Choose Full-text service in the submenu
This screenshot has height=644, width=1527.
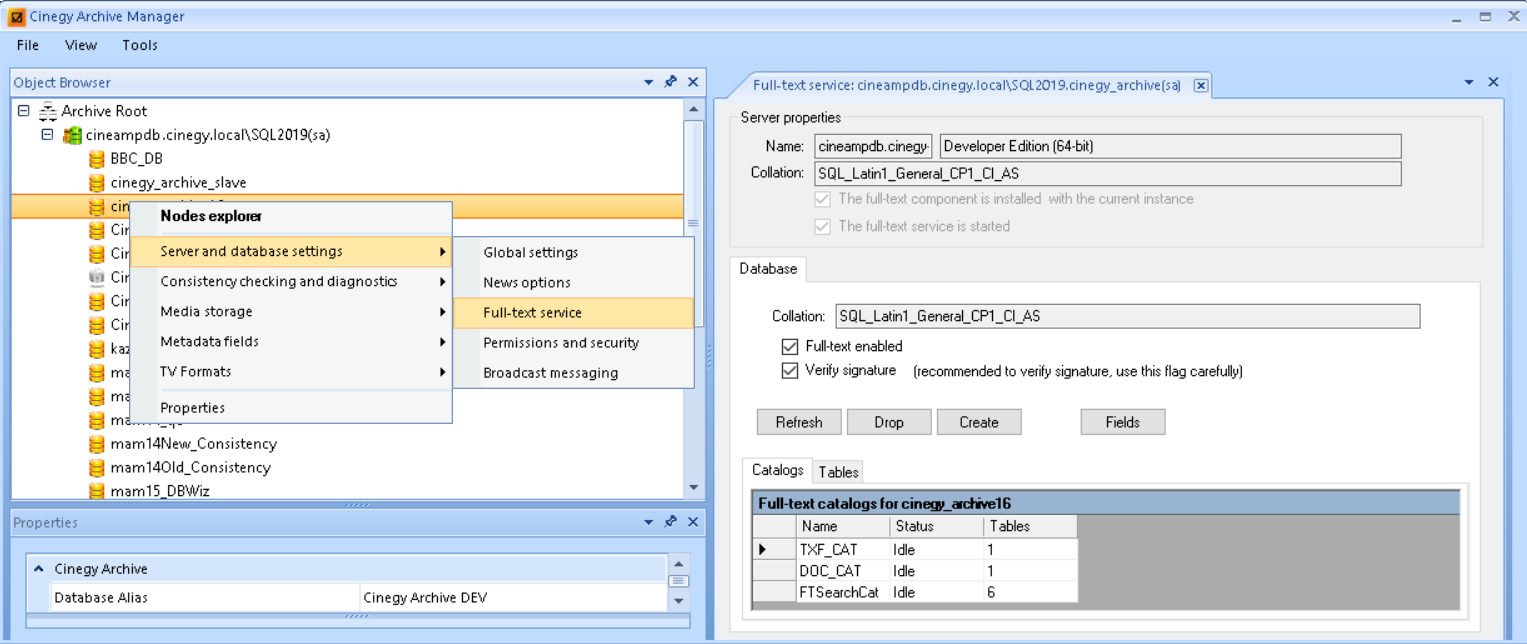click(573, 313)
